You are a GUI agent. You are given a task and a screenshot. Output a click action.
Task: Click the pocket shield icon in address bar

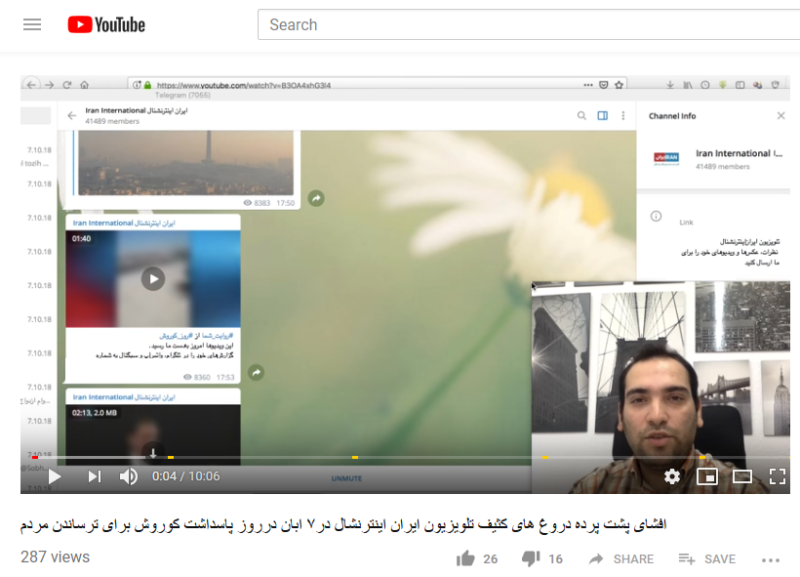click(604, 85)
